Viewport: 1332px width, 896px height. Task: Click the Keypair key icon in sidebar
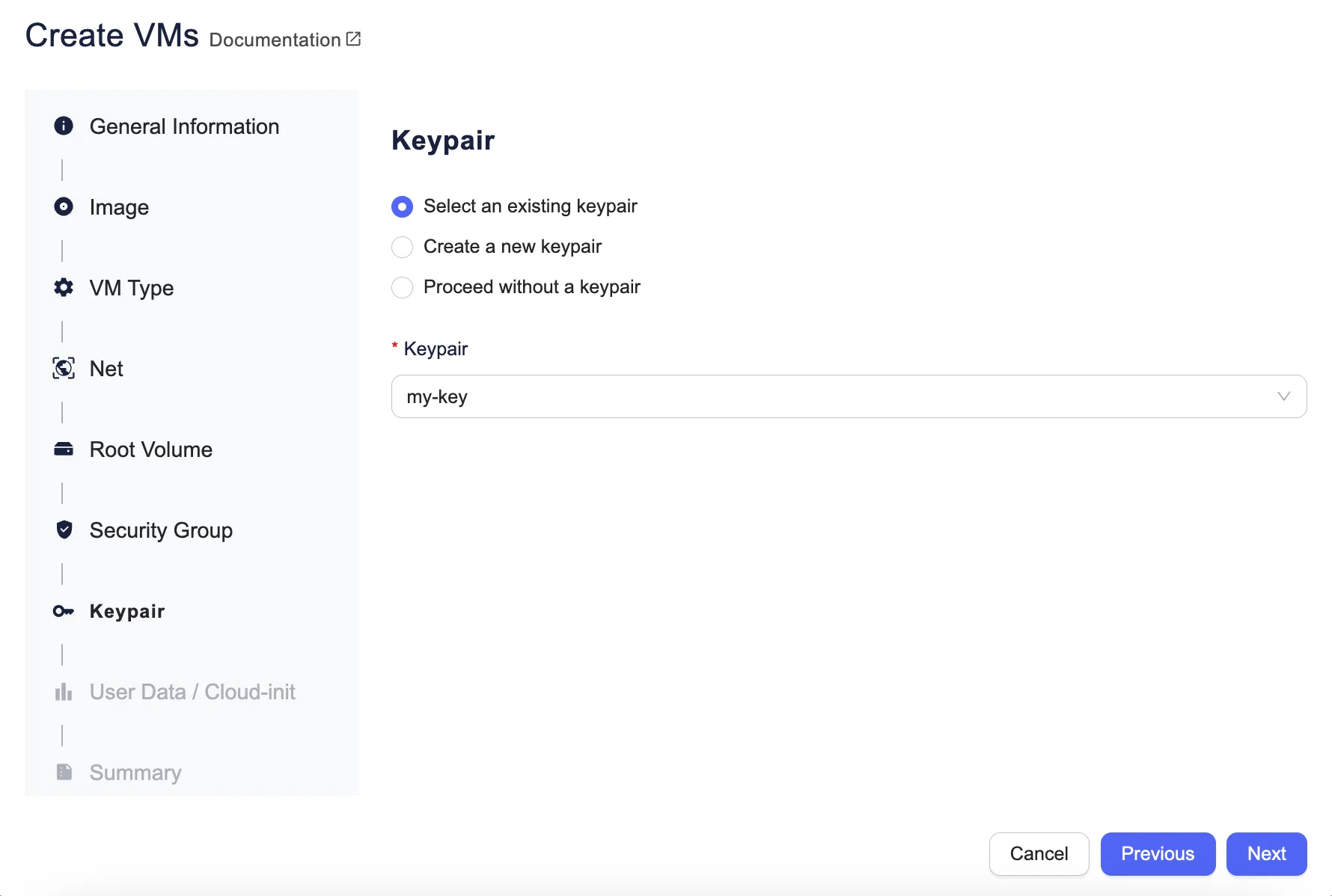pos(64,611)
